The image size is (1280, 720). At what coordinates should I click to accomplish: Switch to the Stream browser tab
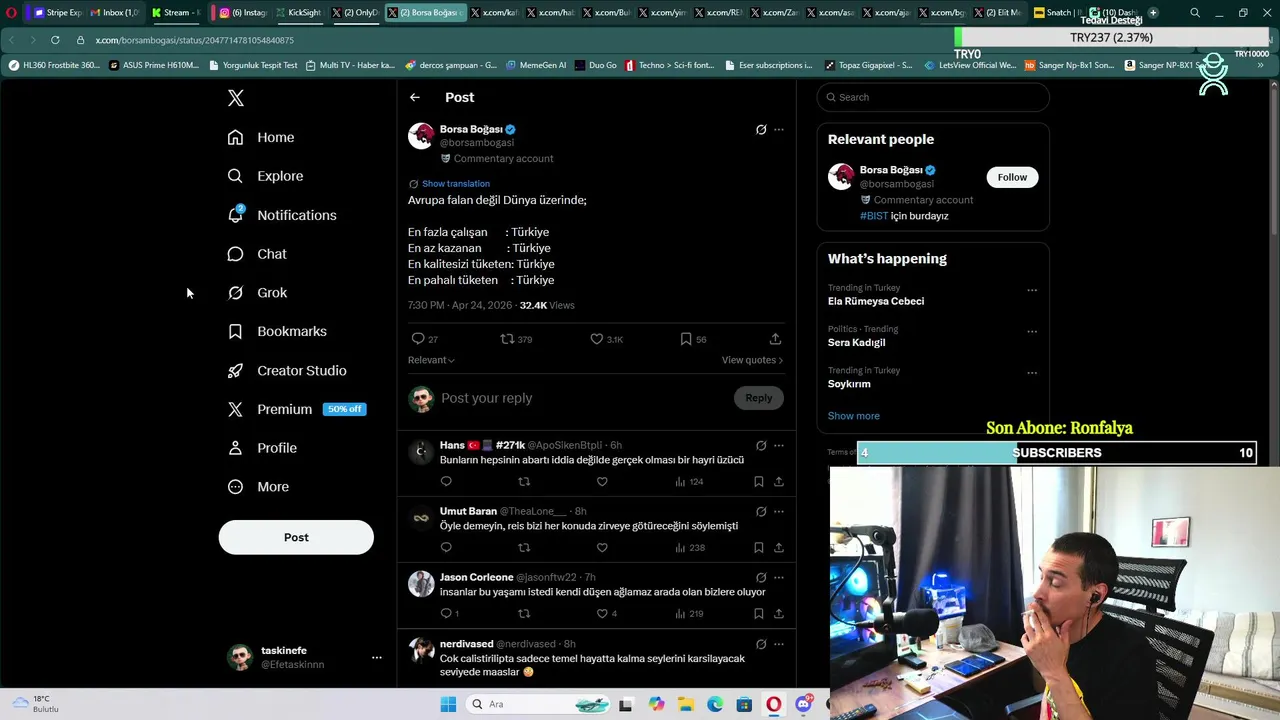pos(175,13)
